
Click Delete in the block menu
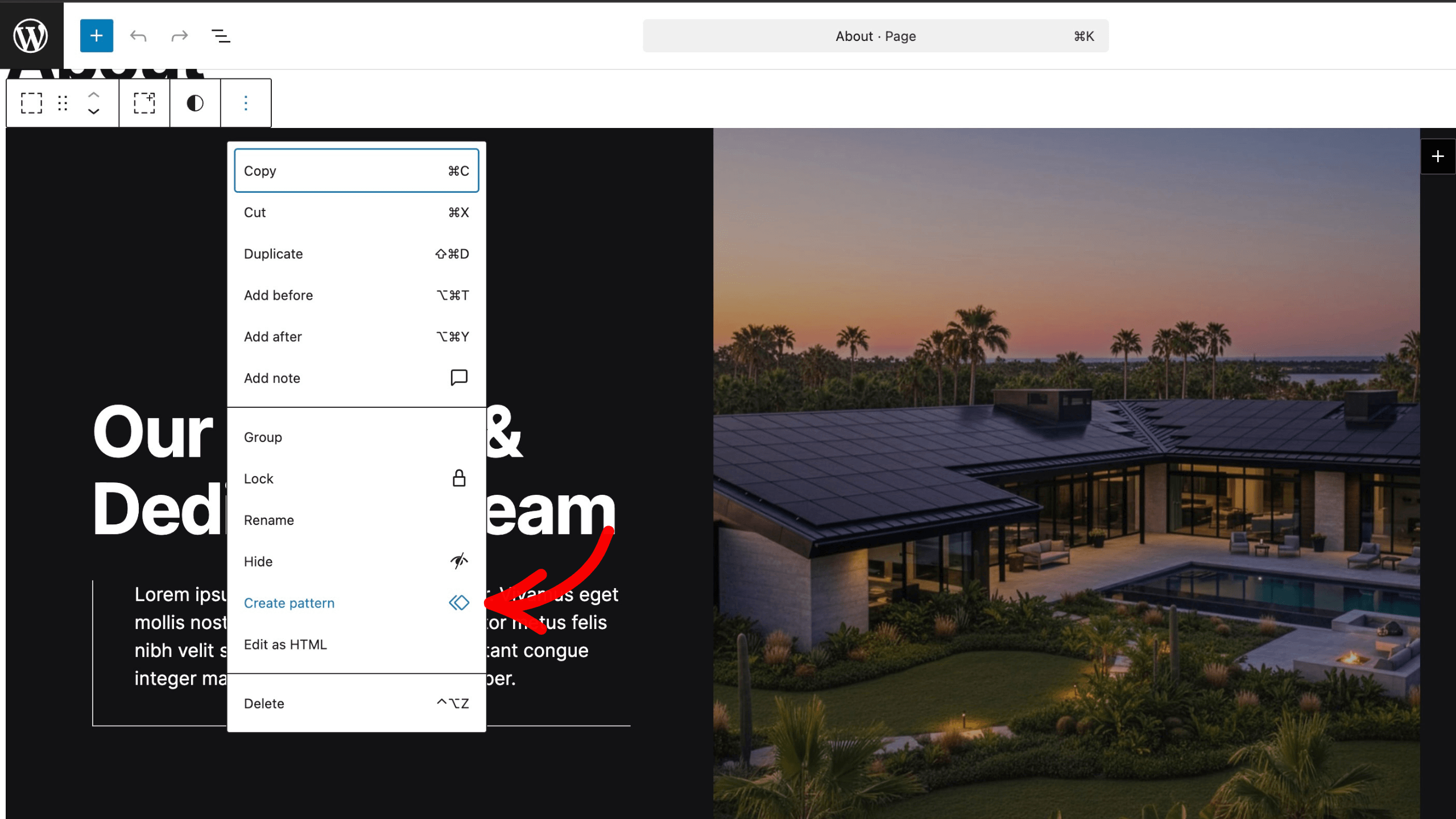click(355, 704)
